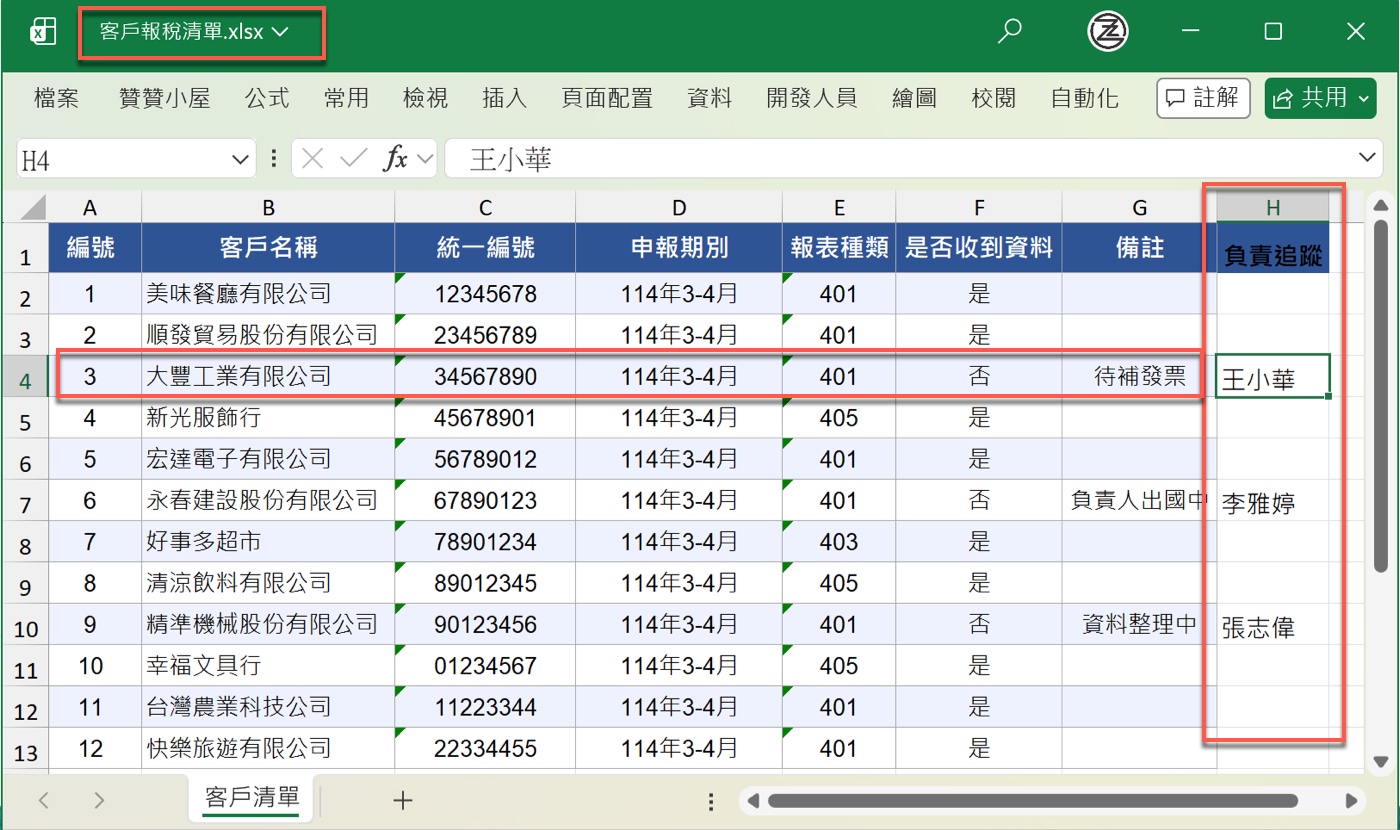Open the 共用 share dropdown
1400x830 pixels.
[x=1321, y=98]
